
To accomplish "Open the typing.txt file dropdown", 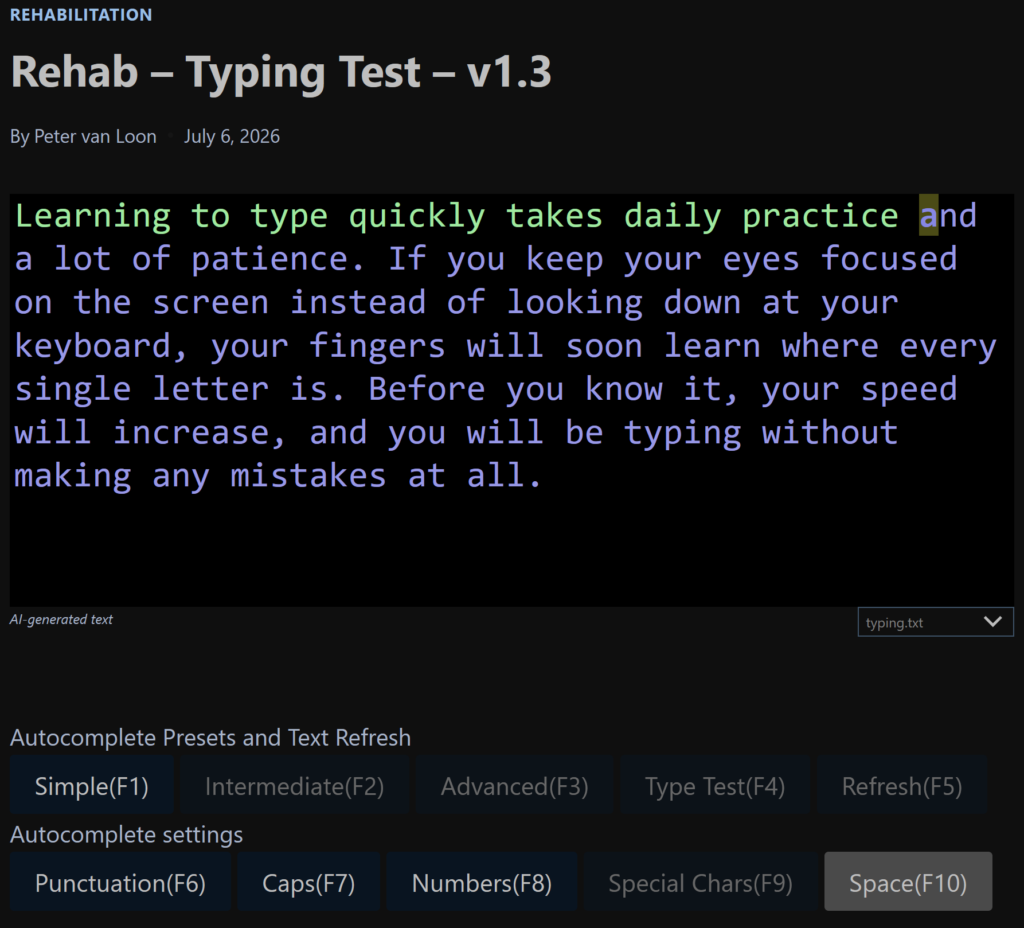I will [x=935, y=622].
